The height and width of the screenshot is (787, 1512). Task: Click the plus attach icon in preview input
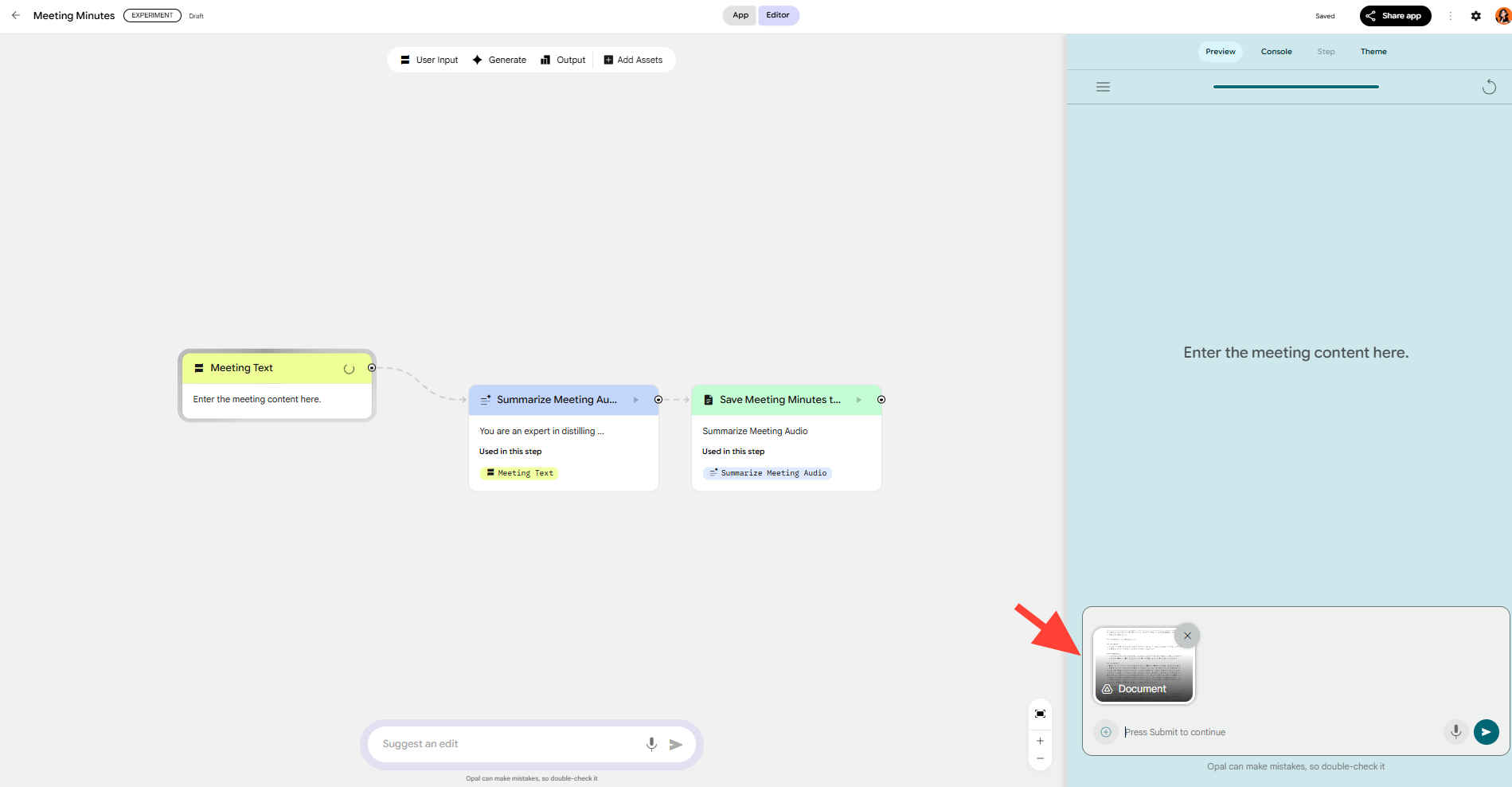1106,732
